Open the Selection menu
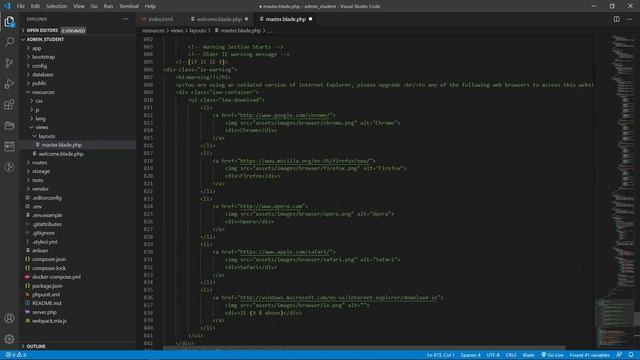The height and width of the screenshot is (360, 640). pos(56,6)
